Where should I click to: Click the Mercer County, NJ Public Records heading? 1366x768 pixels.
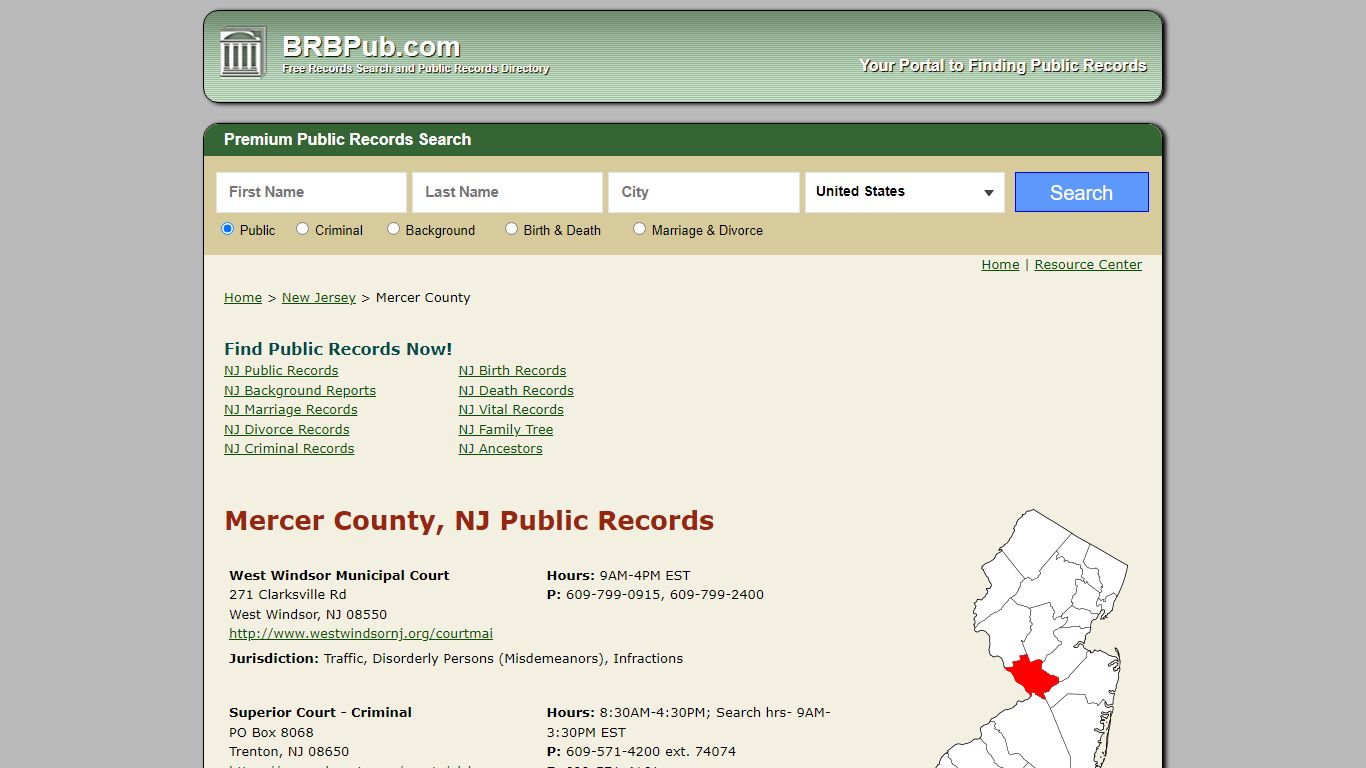coord(469,521)
